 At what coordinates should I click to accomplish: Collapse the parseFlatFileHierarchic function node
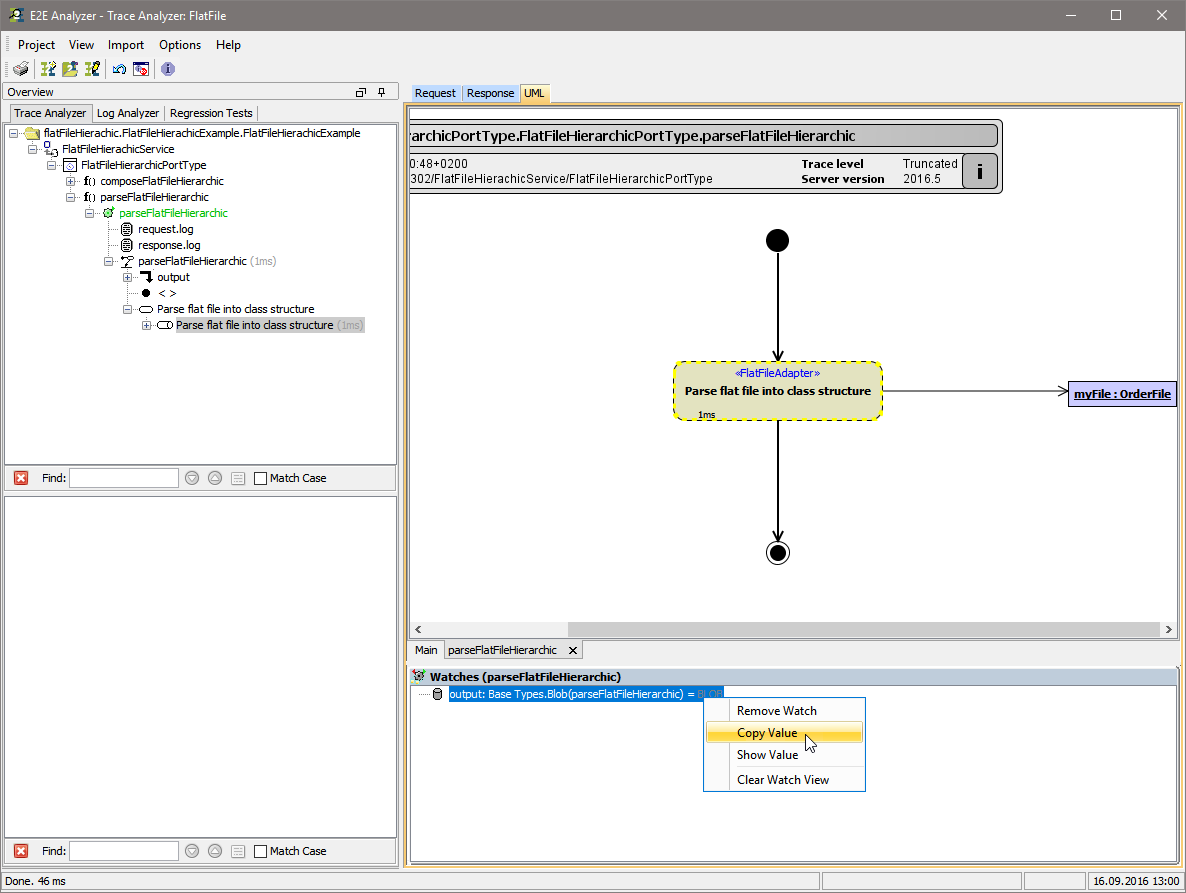pos(70,197)
